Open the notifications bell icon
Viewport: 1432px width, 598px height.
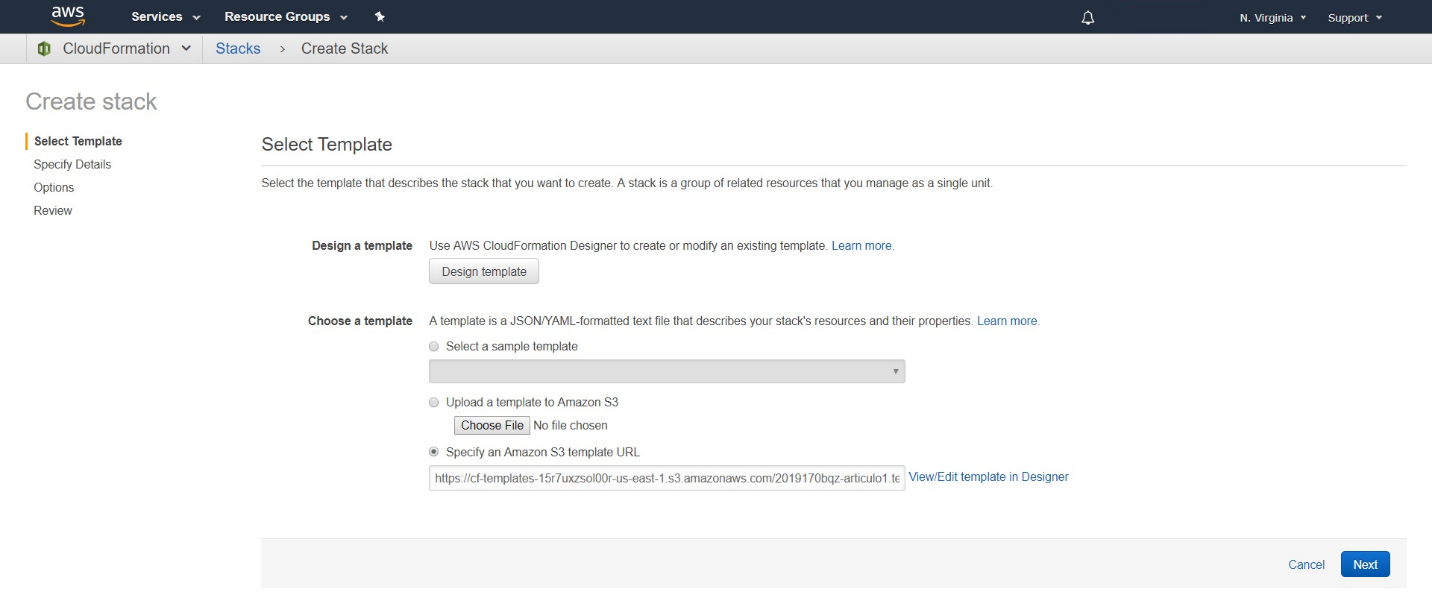click(1088, 18)
